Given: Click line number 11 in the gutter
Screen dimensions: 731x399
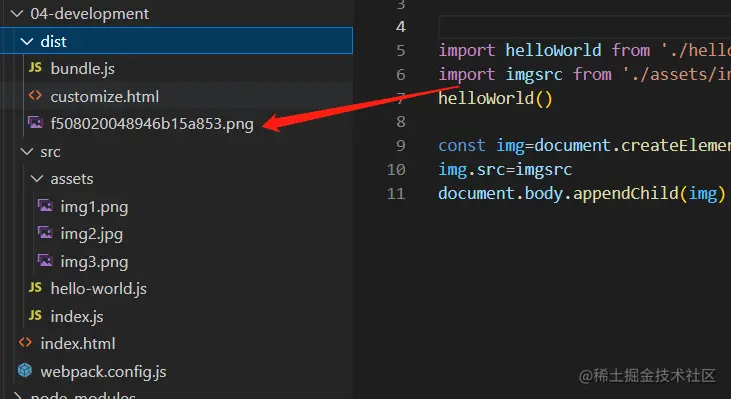Looking at the screenshot, I should pyautogui.click(x=396, y=193).
